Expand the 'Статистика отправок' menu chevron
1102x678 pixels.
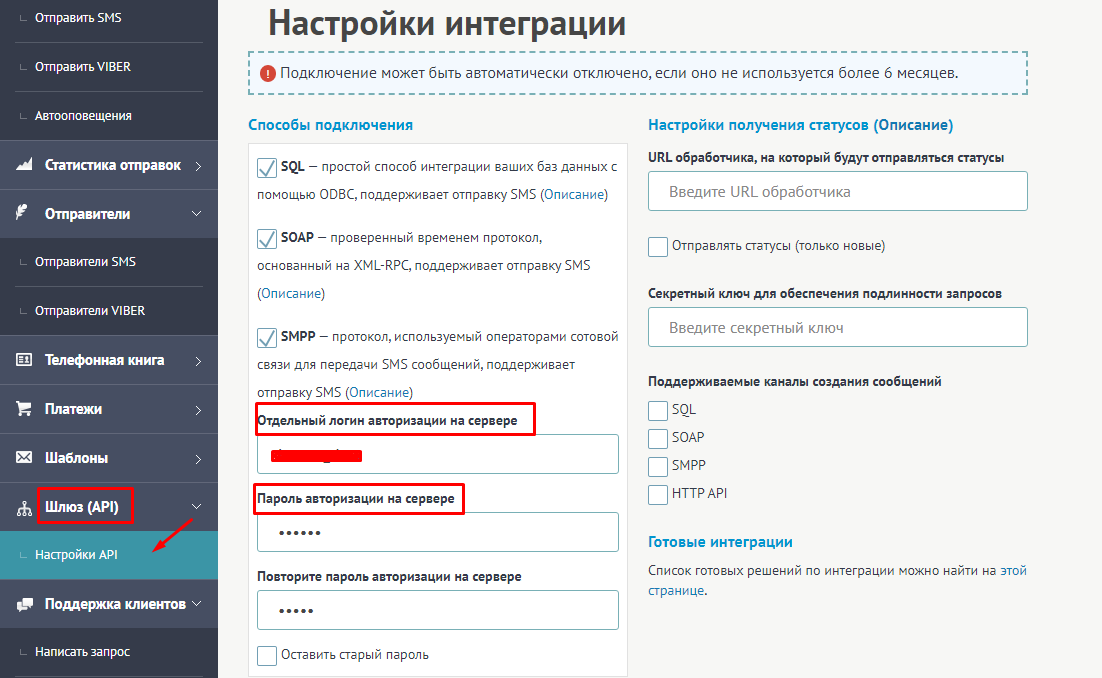tap(198, 166)
